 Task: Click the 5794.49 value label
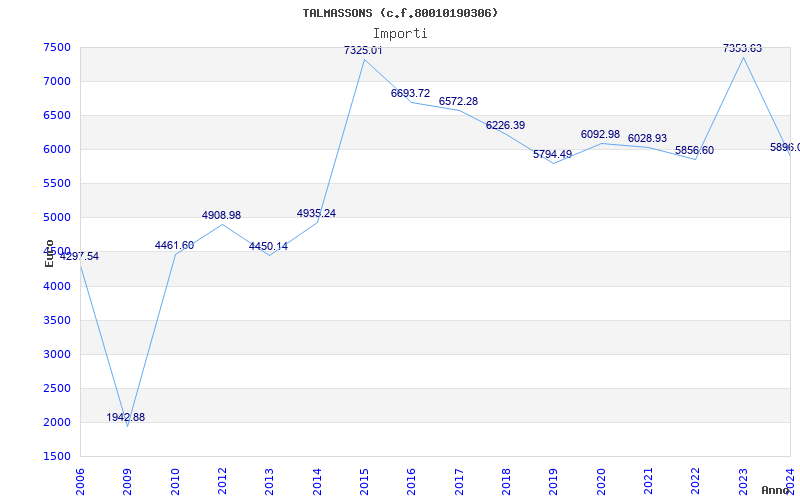[553, 154]
